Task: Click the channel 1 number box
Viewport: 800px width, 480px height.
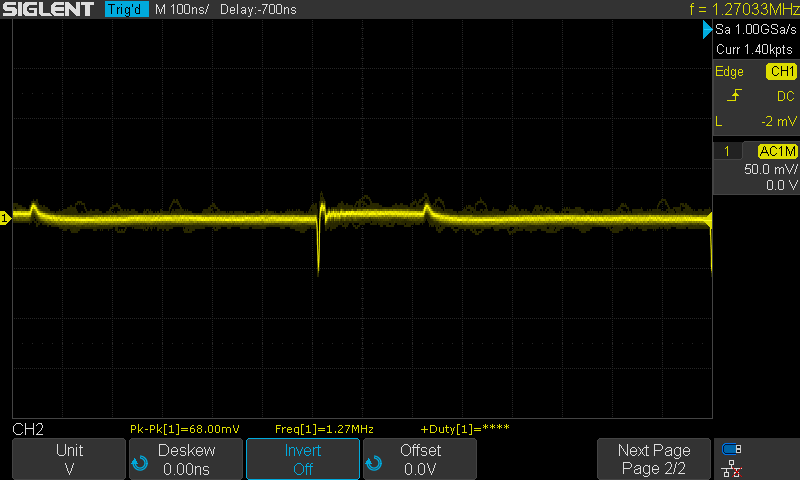Action: (727, 151)
